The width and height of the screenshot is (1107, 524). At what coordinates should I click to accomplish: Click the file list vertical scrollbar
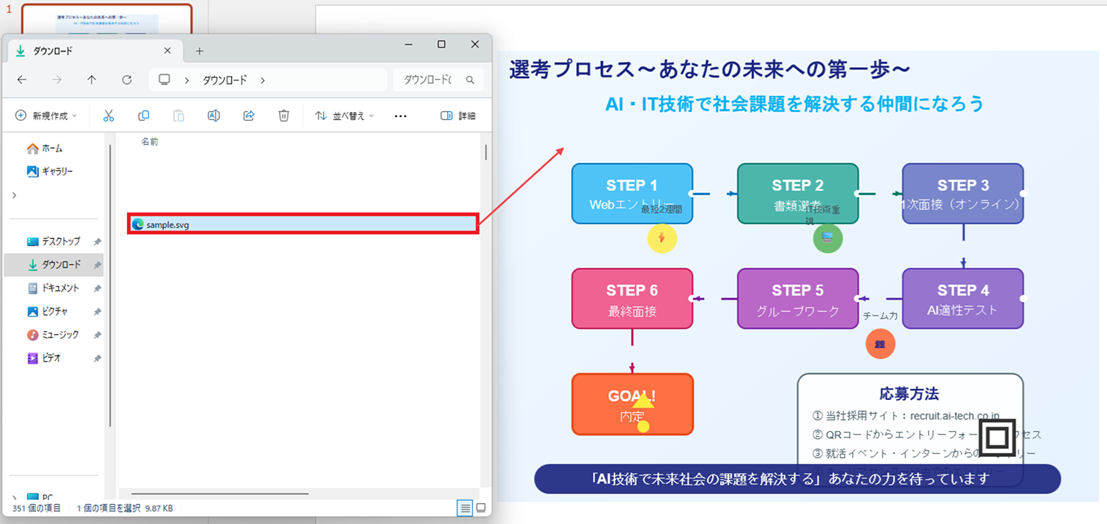[x=486, y=153]
